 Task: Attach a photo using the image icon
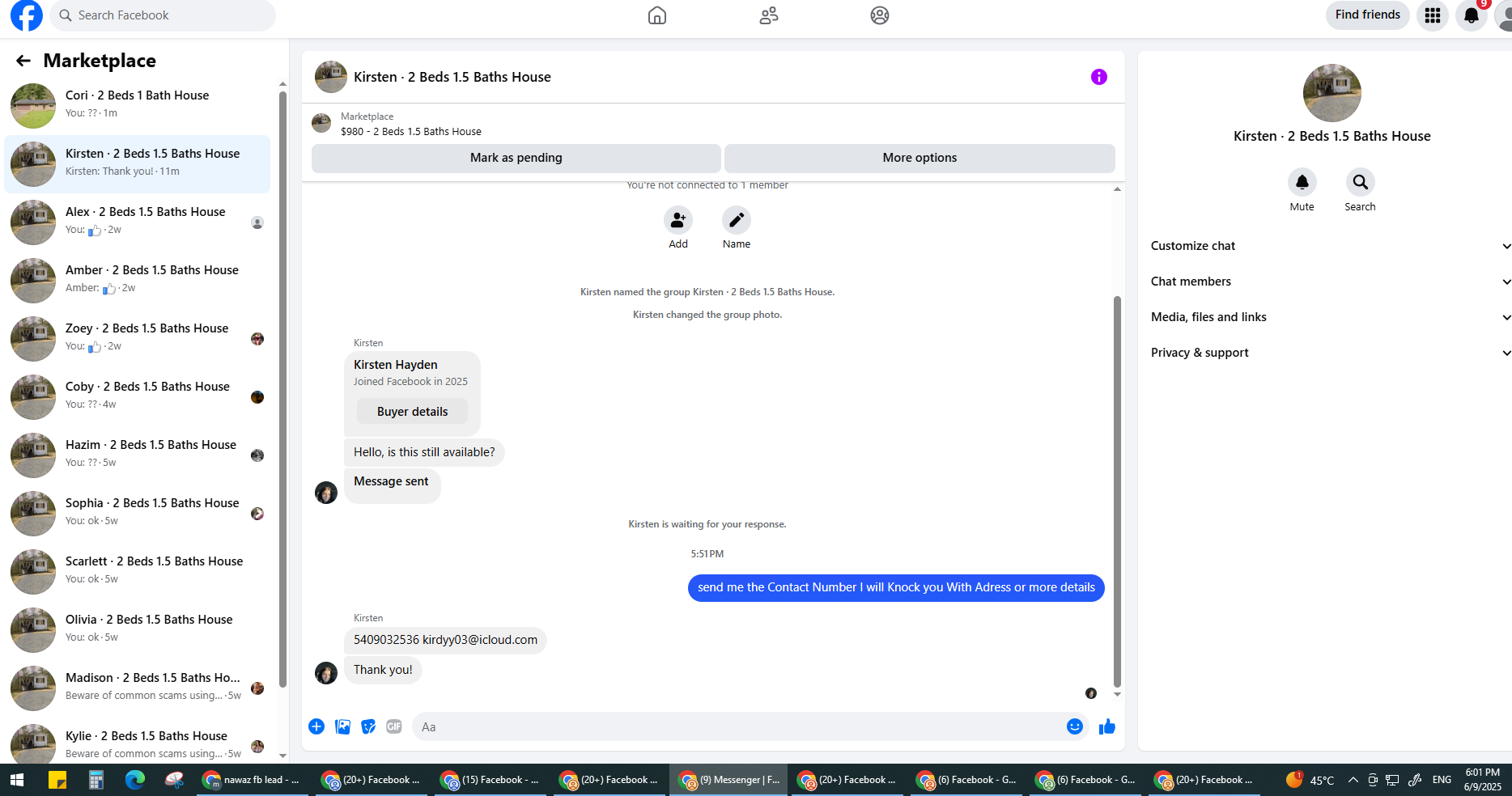(x=343, y=726)
